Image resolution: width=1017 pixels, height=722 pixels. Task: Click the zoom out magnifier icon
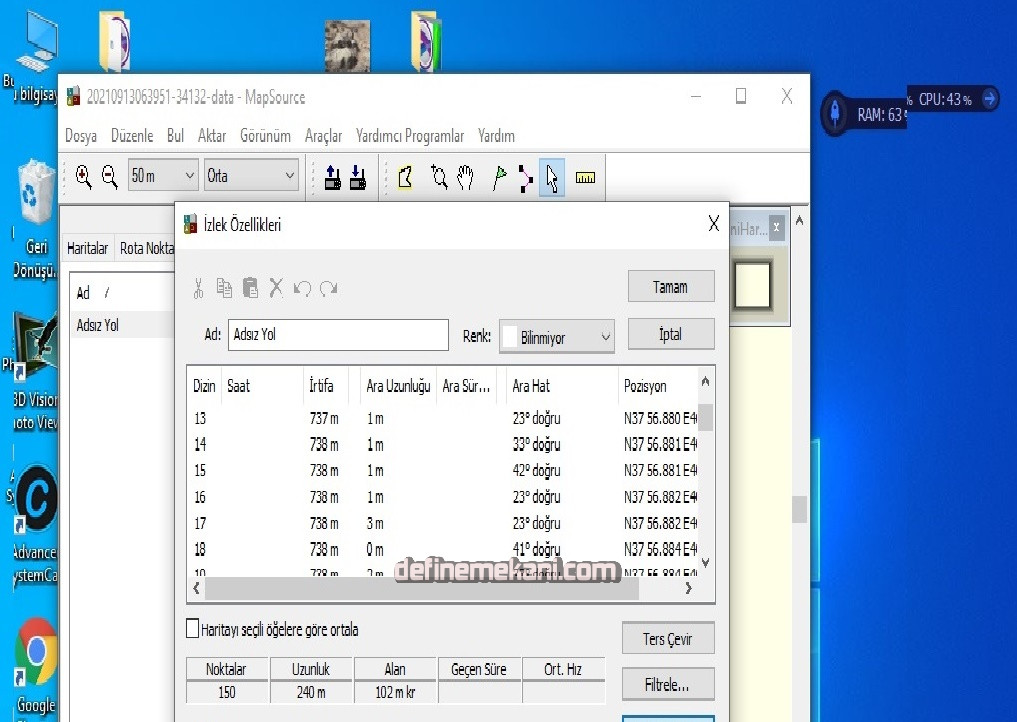click(110, 177)
